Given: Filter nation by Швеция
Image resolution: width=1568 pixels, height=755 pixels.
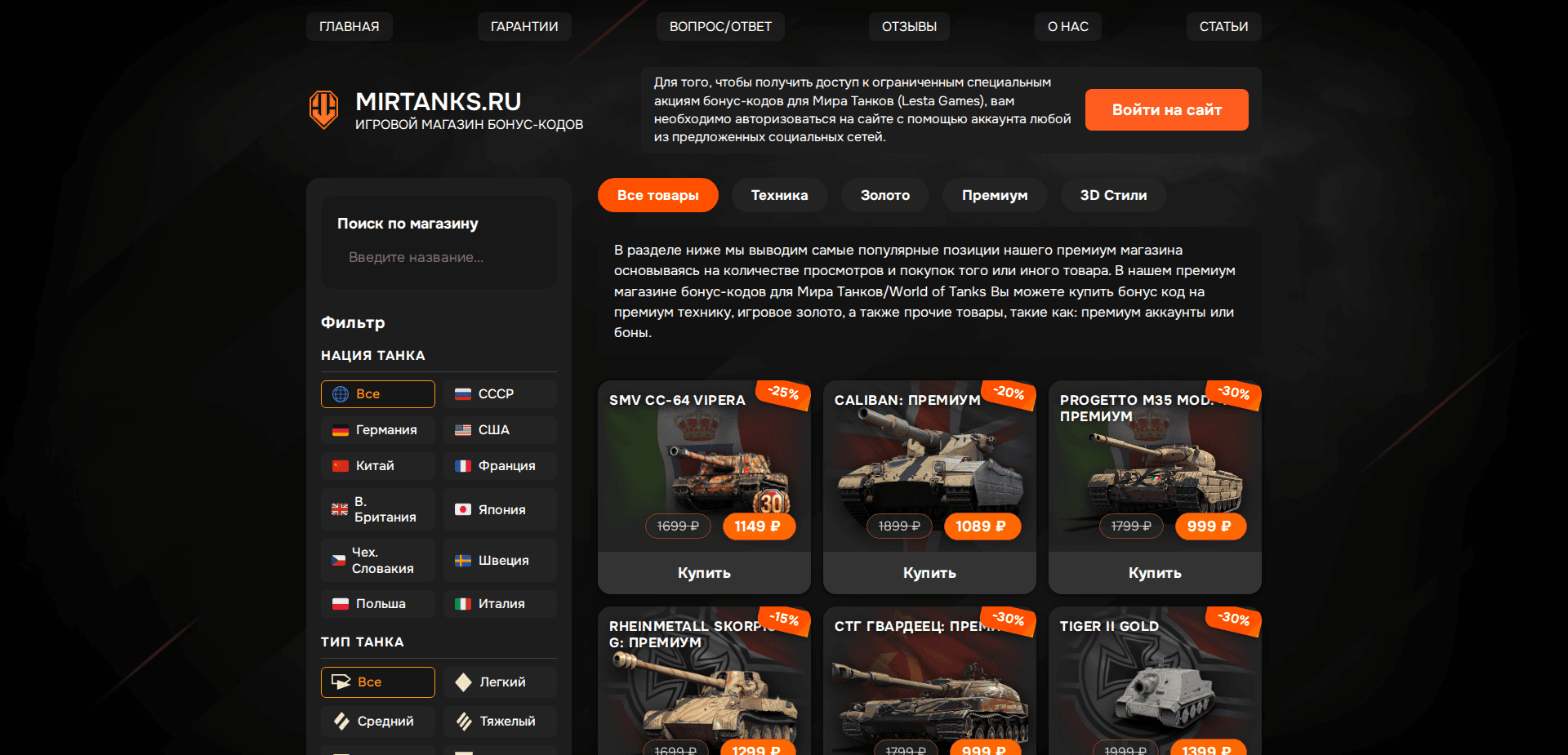Looking at the screenshot, I should (500, 561).
